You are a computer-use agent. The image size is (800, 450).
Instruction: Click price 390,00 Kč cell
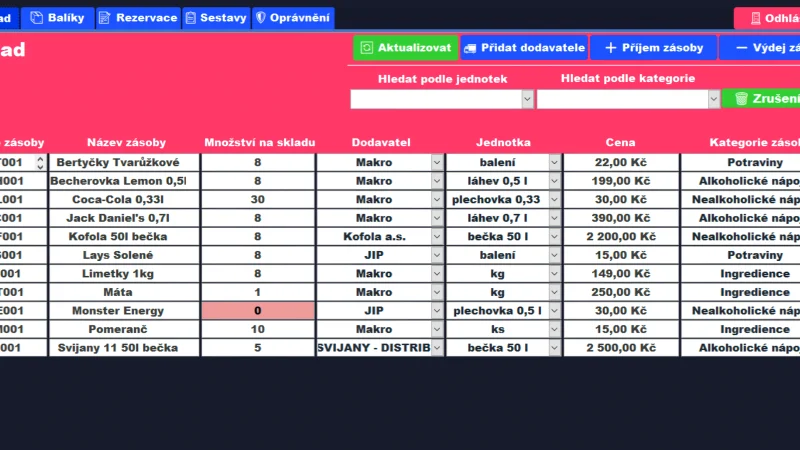(x=621, y=218)
